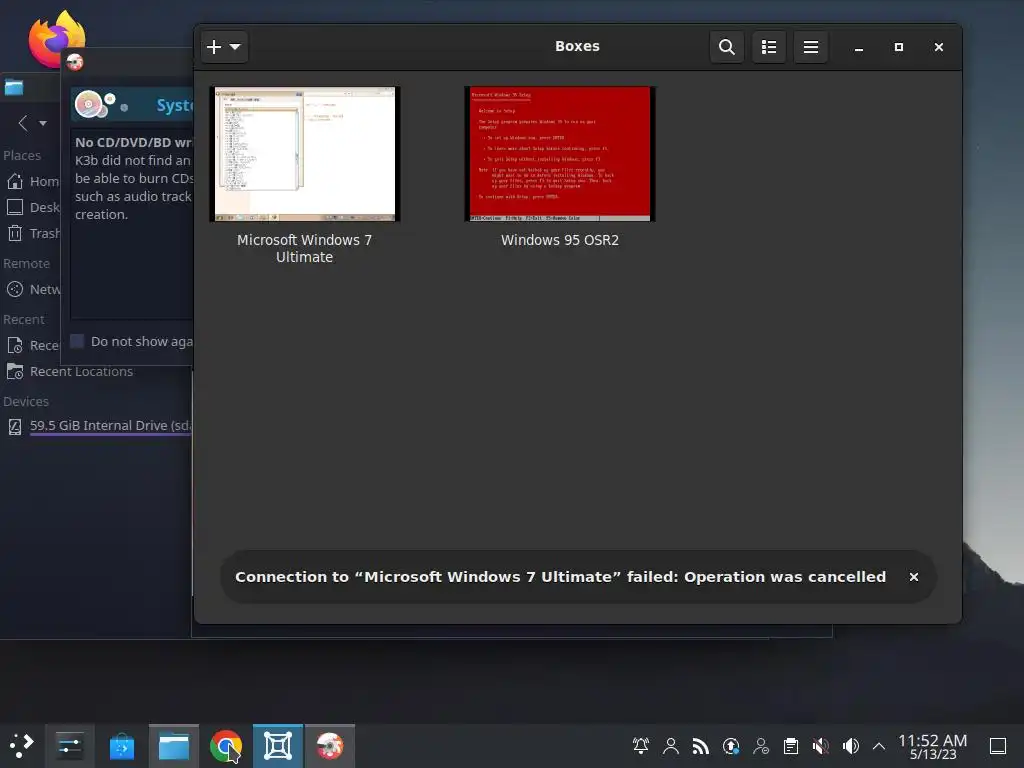Open the Microsoft Windows 7 Ultimate thumbnail
Screen dimensions: 1024x768
tap(304, 154)
